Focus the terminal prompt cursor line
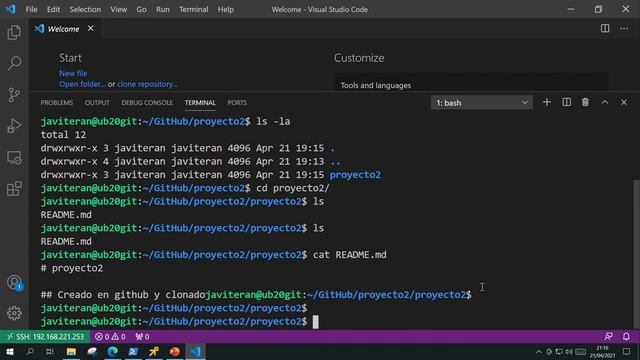The height and width of the screenshot is (360, 640). [x=315, y=322]
